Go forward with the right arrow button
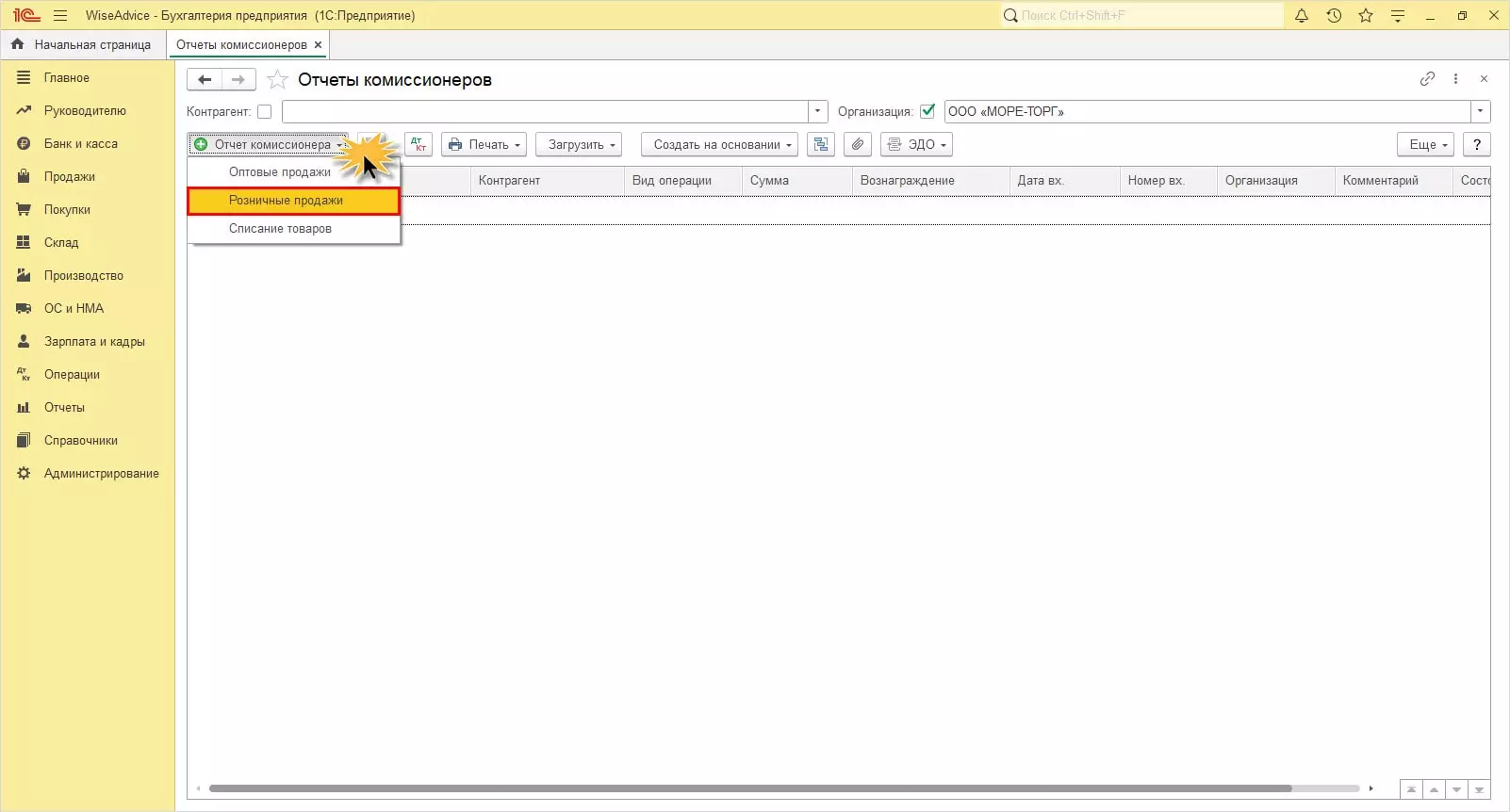 238,80
